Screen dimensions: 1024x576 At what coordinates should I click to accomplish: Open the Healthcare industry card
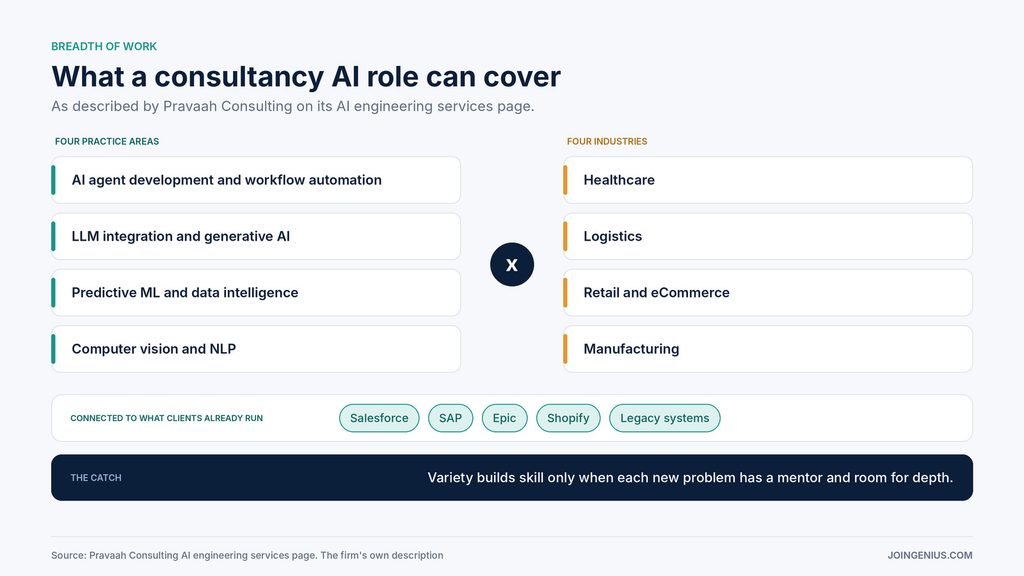pos(768,180)
